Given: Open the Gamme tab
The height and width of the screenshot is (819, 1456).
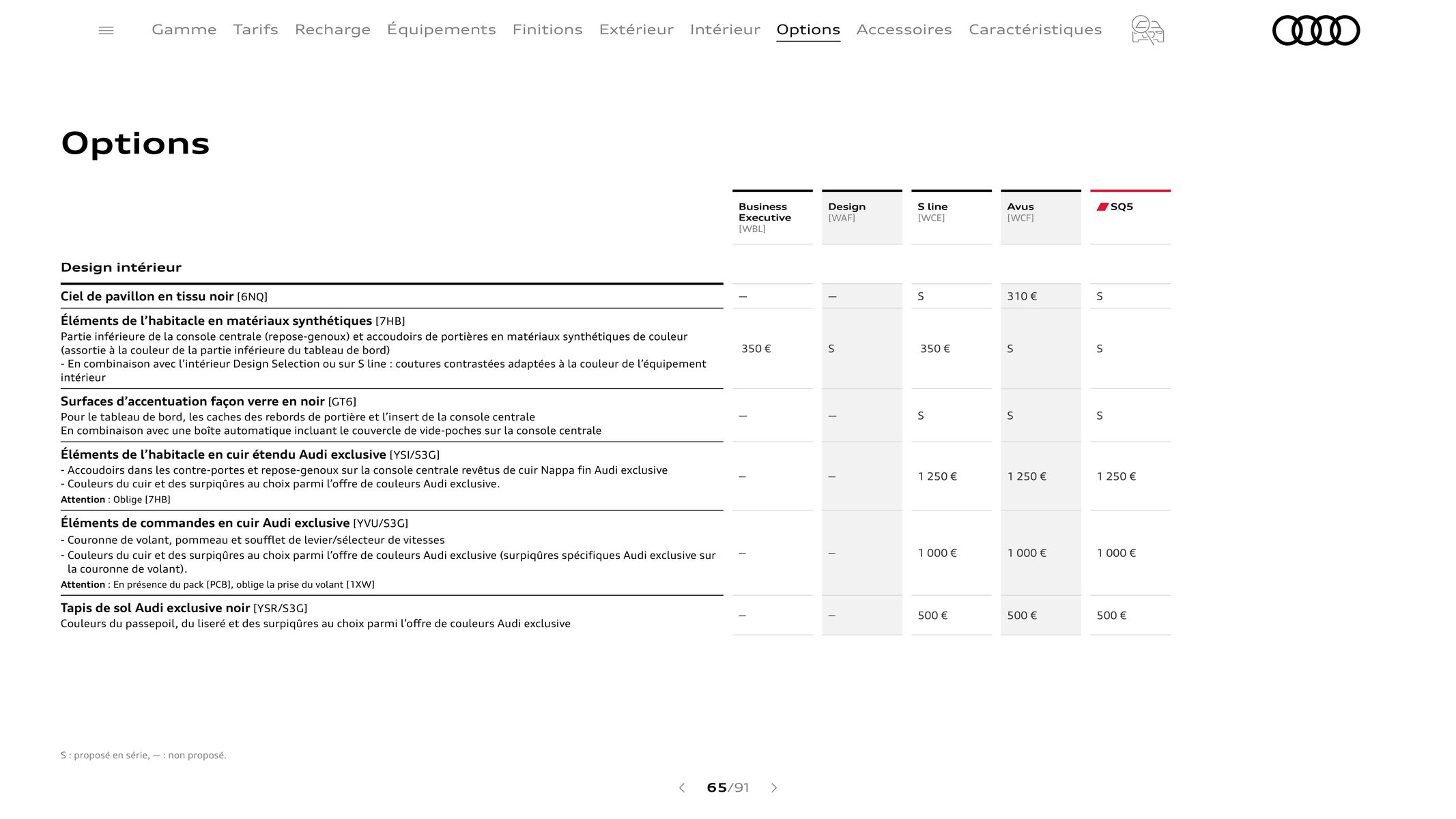Looking at the screenshot, I should pyautogui.click(x=184, y=29).
